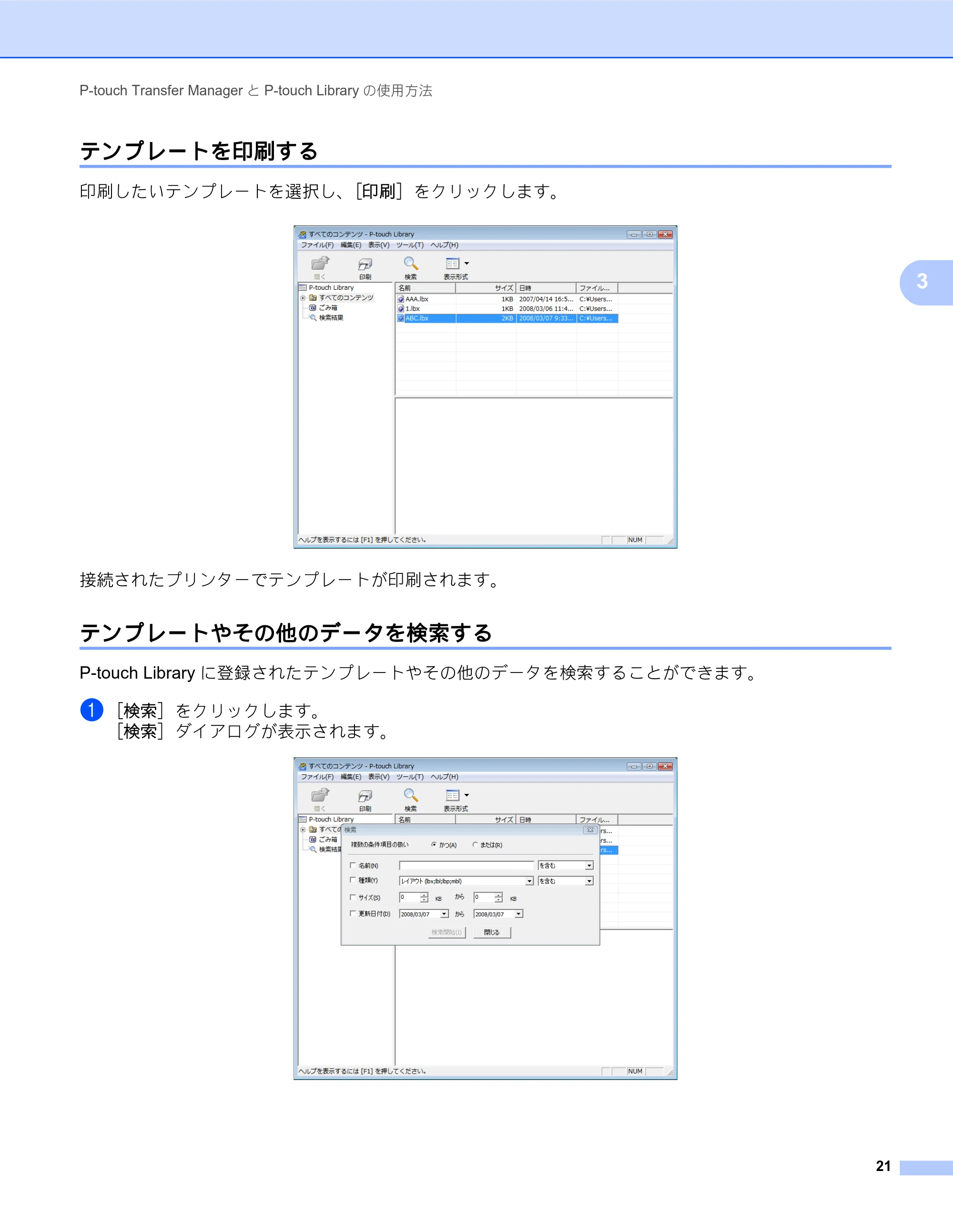Click 検索 magnifier icon in AAA.lbx file-list screenshot
The image size is (953, 1232).
pos(411,264)
